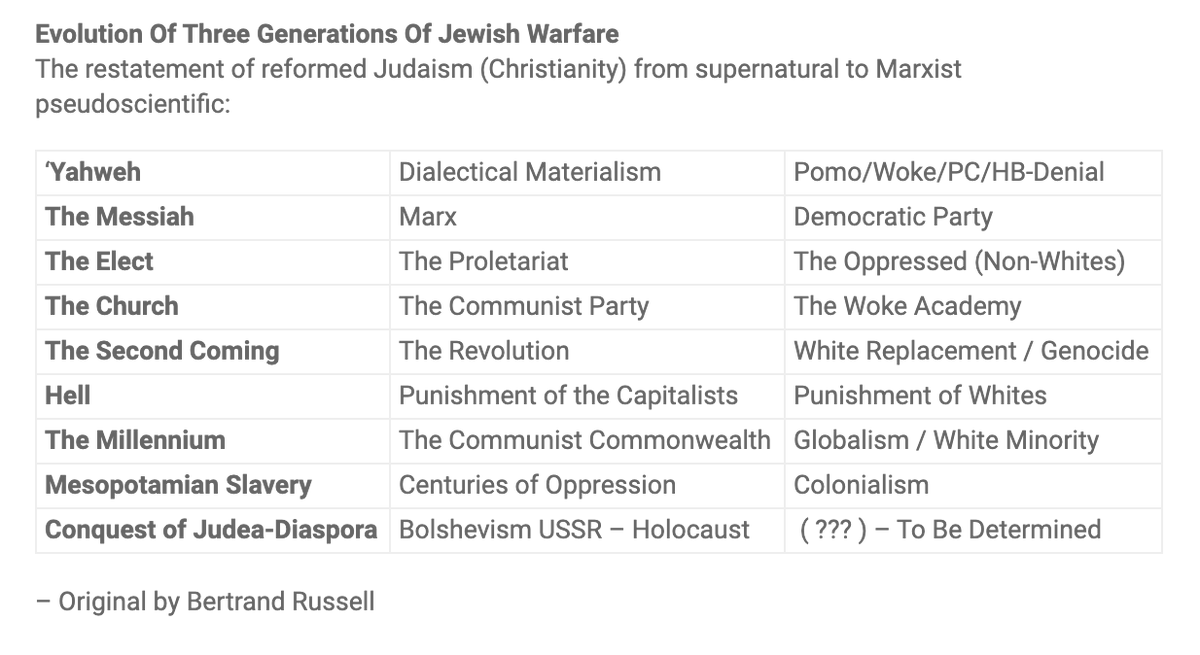This screenshot has width=1200, height=655.
Task: Select 'Centuries of Oppression' cell
Action: [537, 485]
